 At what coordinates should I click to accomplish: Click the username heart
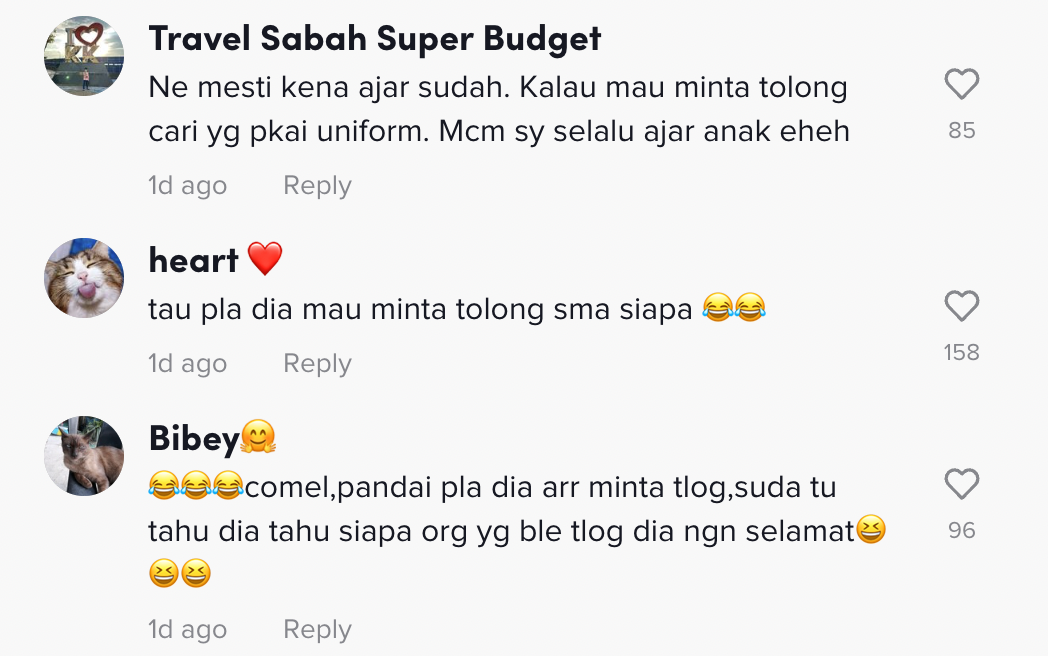(194, 261)
